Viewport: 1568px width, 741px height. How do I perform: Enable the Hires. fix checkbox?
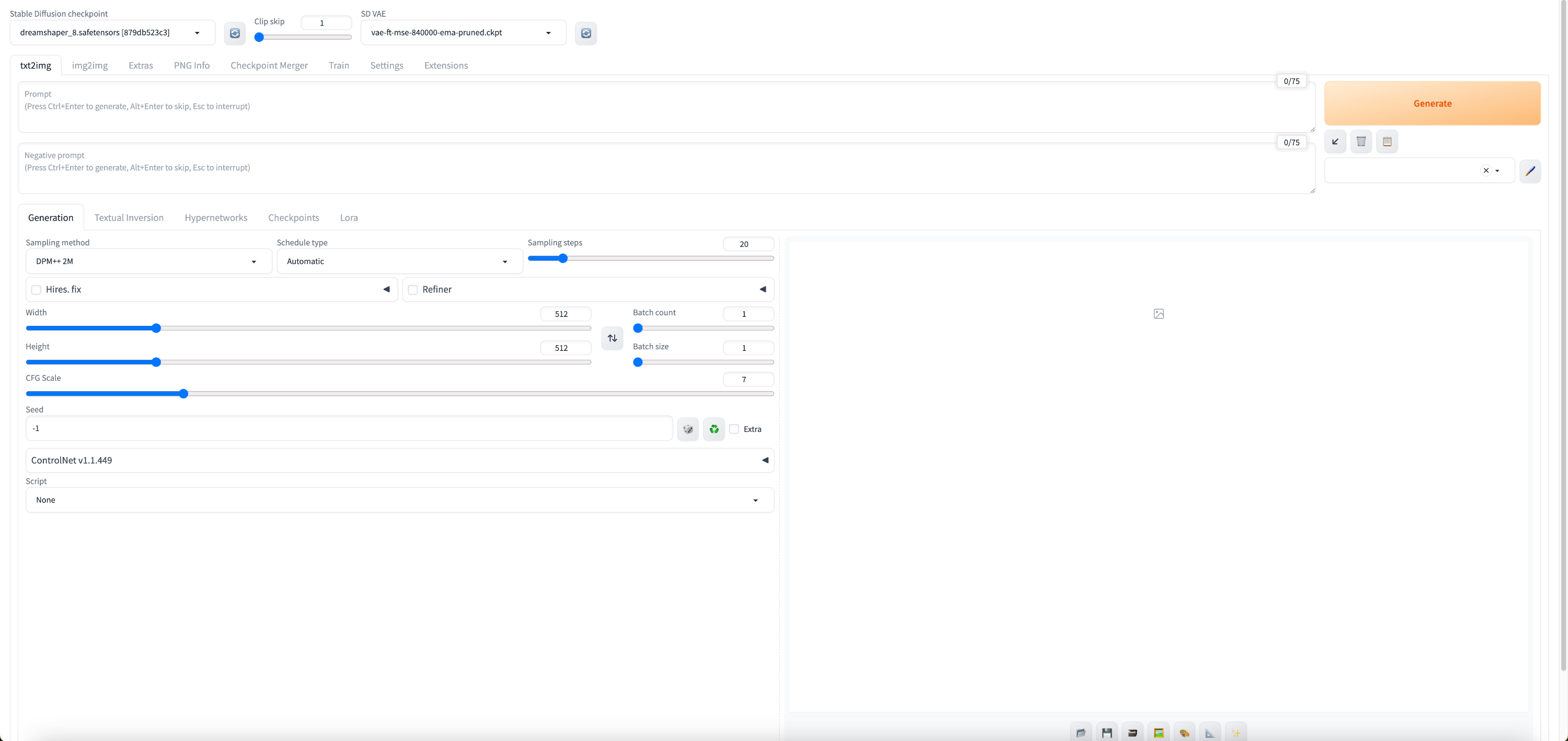point(37,290)
